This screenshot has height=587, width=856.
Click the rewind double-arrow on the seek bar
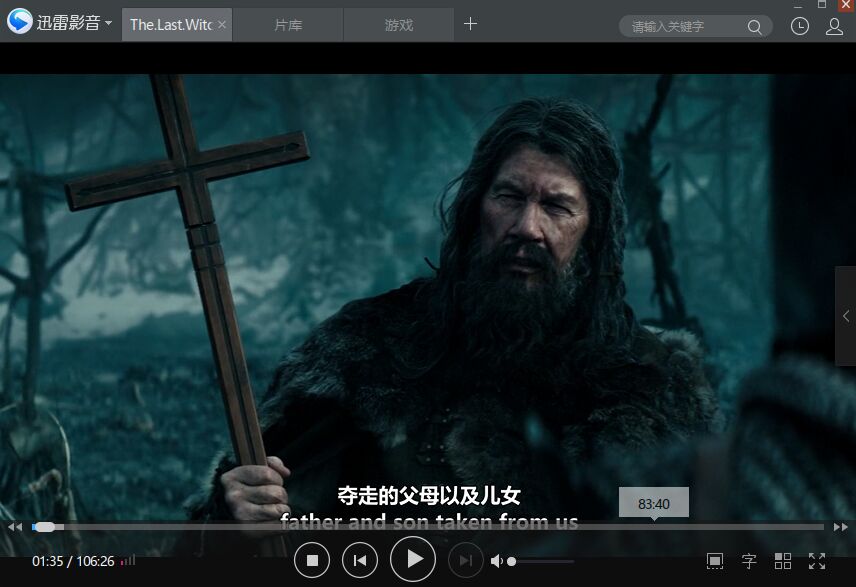click(x=15, y=527)
